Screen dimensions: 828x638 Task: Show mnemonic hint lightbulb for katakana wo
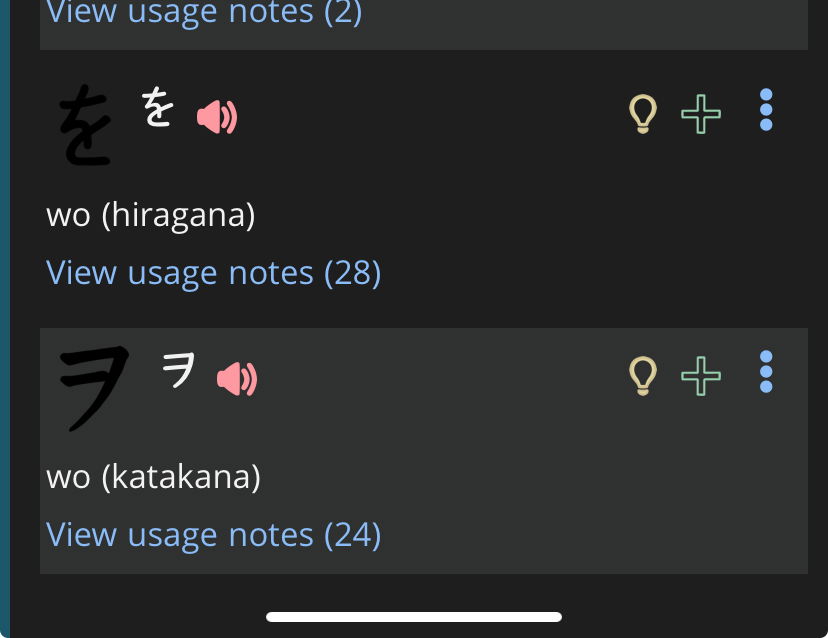pyautogui.click(x=642, y=376)
